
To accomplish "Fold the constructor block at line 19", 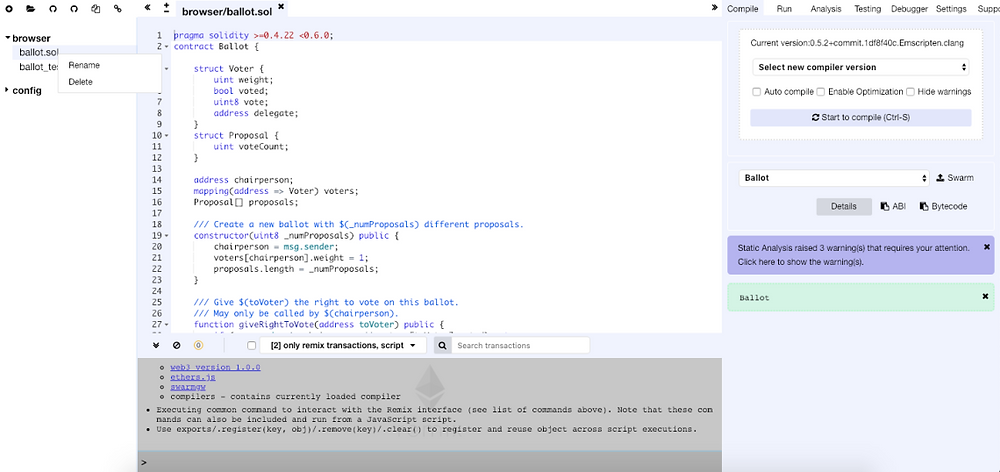I will (166, 236).
